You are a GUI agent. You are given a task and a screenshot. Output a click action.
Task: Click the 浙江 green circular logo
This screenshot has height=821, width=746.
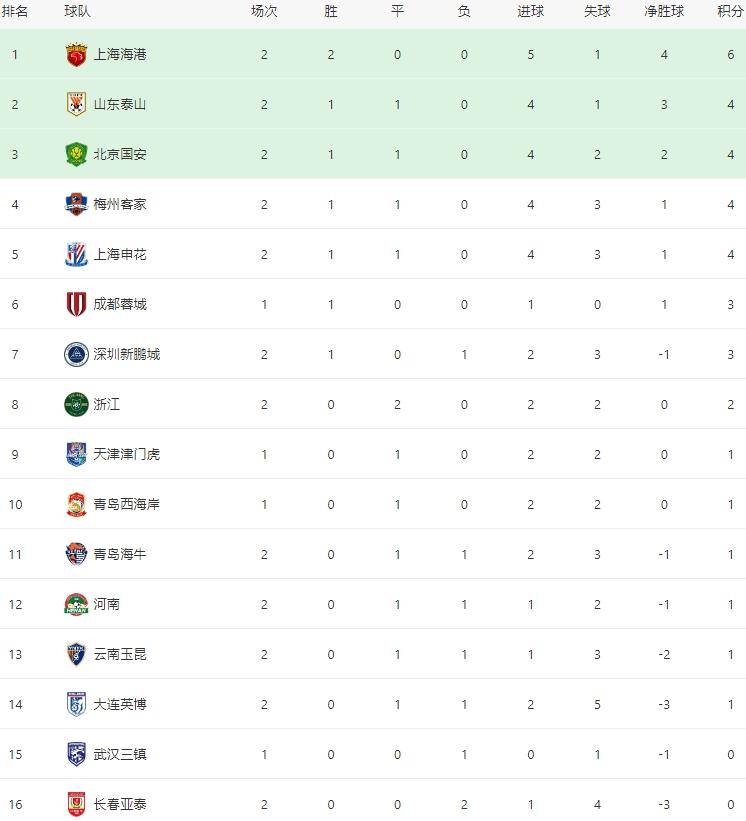tap(76, 404)
